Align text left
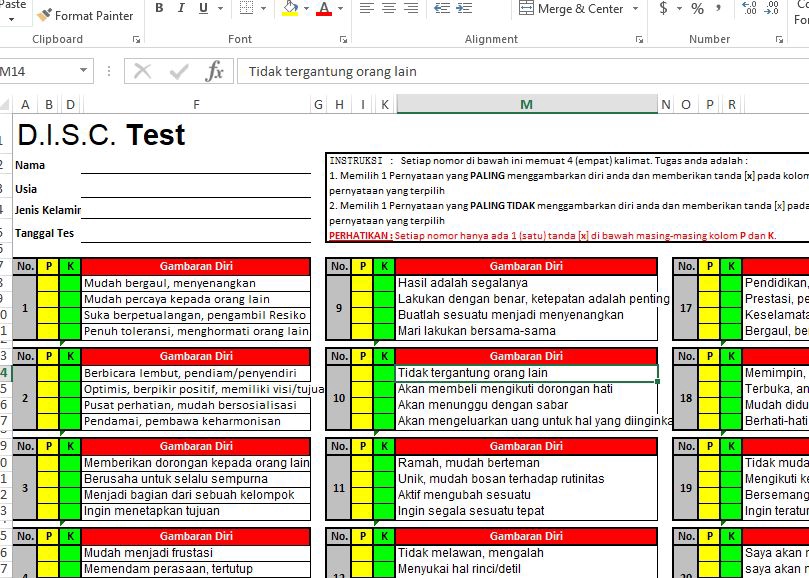Image resolution: width=809 pixels, height=578 pixels. pos(367,8)
